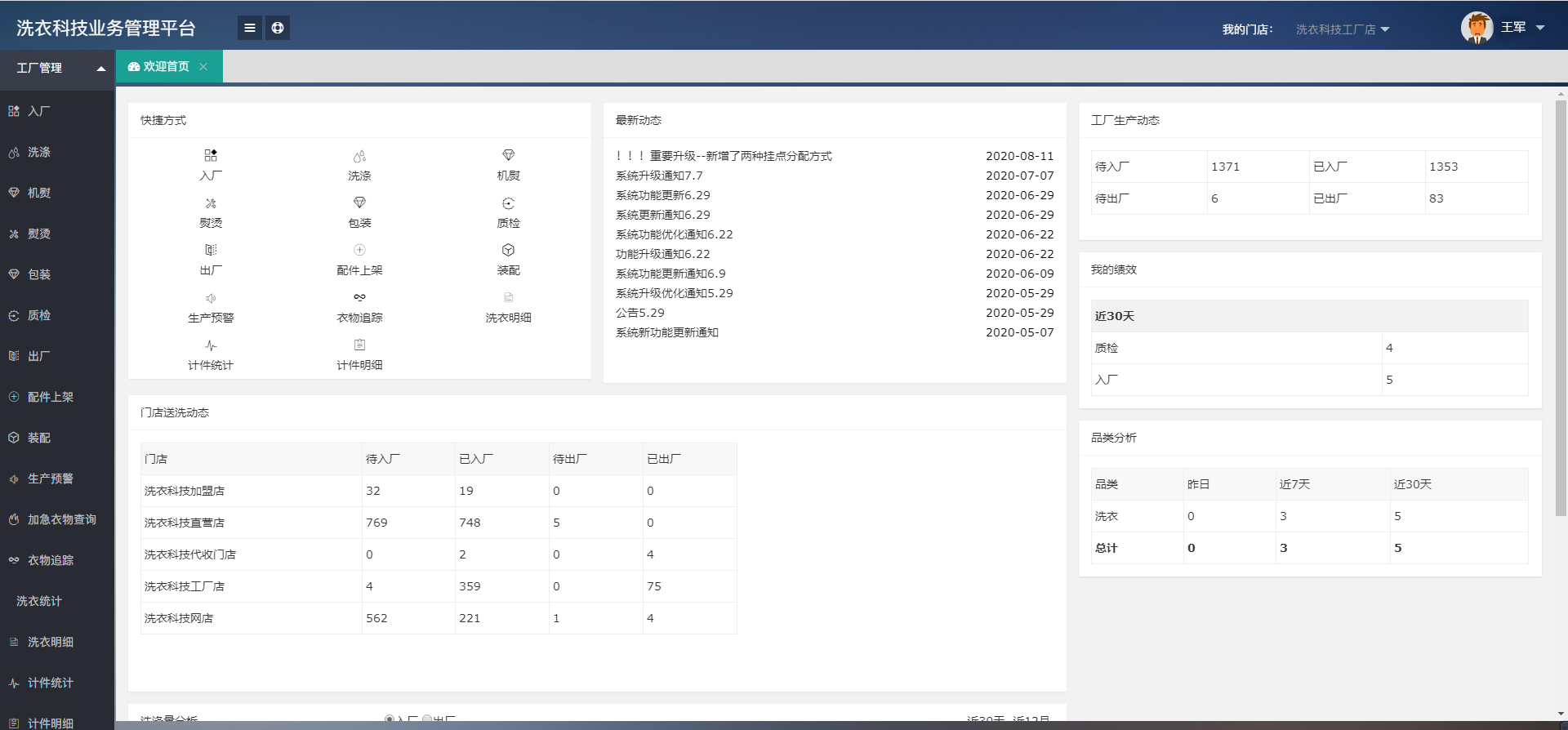Click the 洗衣明细 shortcut in 快捷方式 panel
The height and width of the screenshot is (730, 1568).
tap(508, 307)
